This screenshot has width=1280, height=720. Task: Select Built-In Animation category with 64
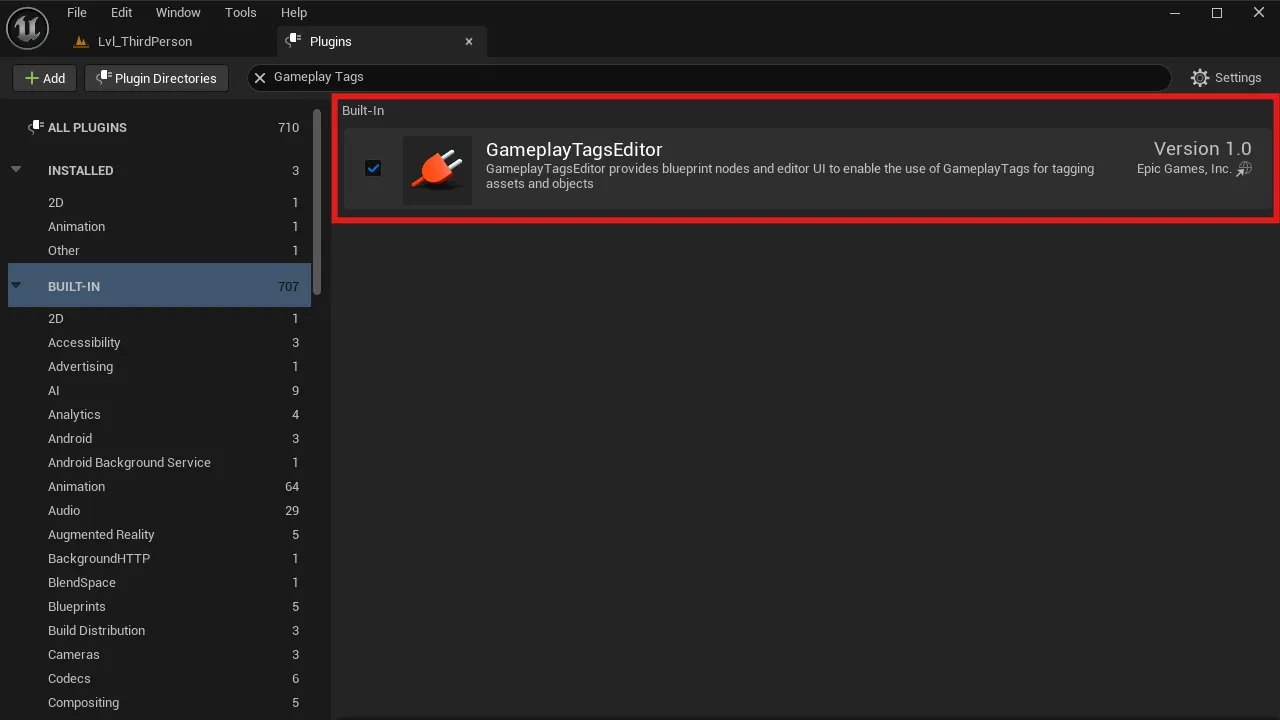coord(159,486)
